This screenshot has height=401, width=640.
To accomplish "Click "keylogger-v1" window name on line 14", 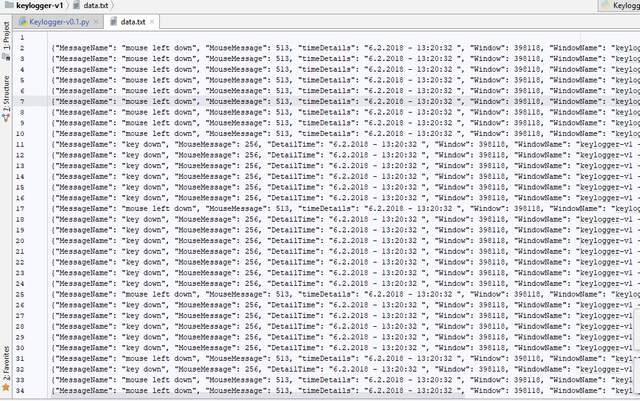I will (606, 176).
